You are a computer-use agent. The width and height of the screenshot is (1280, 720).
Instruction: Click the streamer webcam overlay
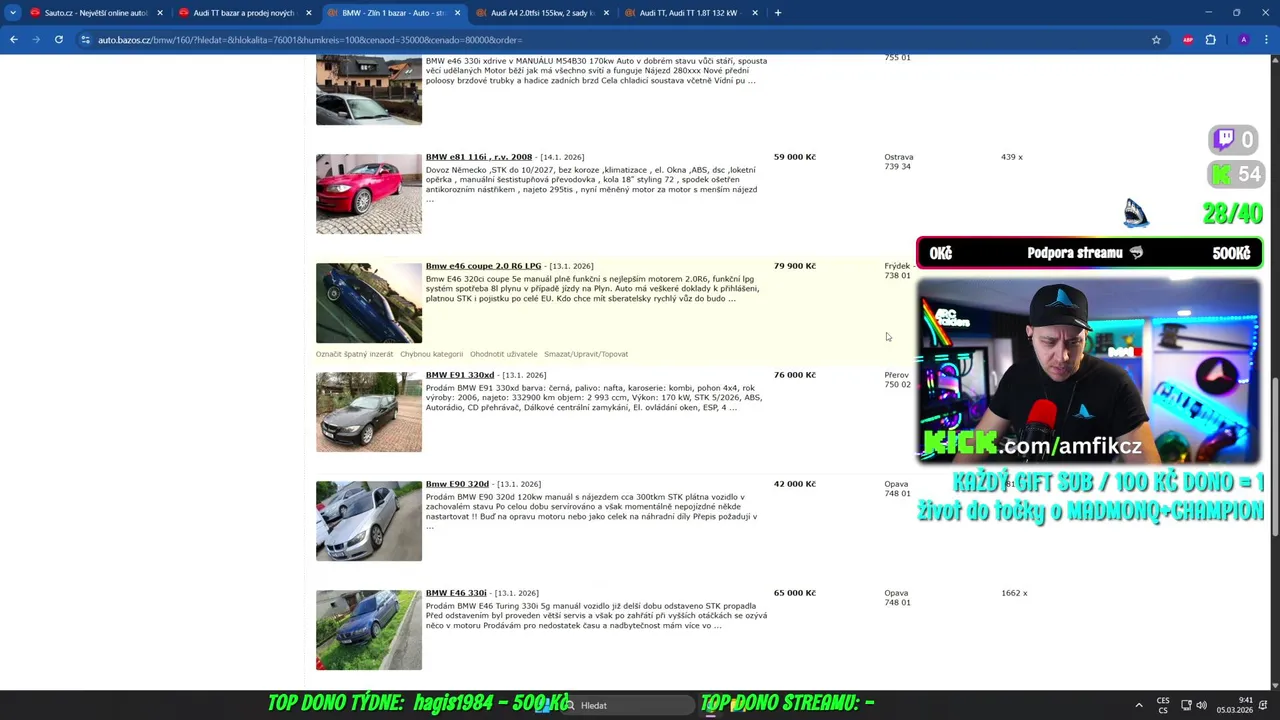[x=1089, y=370]
